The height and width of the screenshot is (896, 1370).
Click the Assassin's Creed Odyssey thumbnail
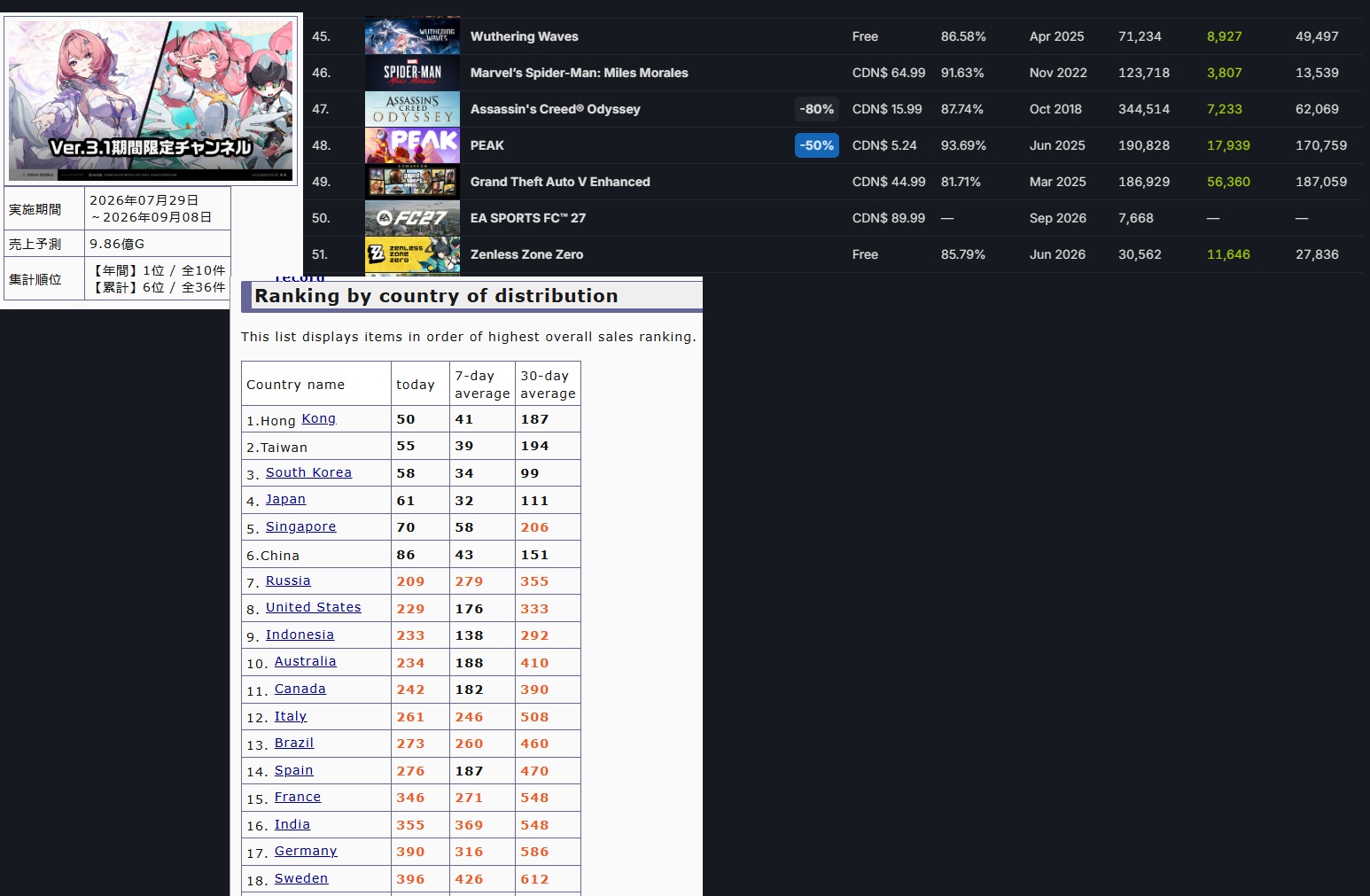(412, 109)
